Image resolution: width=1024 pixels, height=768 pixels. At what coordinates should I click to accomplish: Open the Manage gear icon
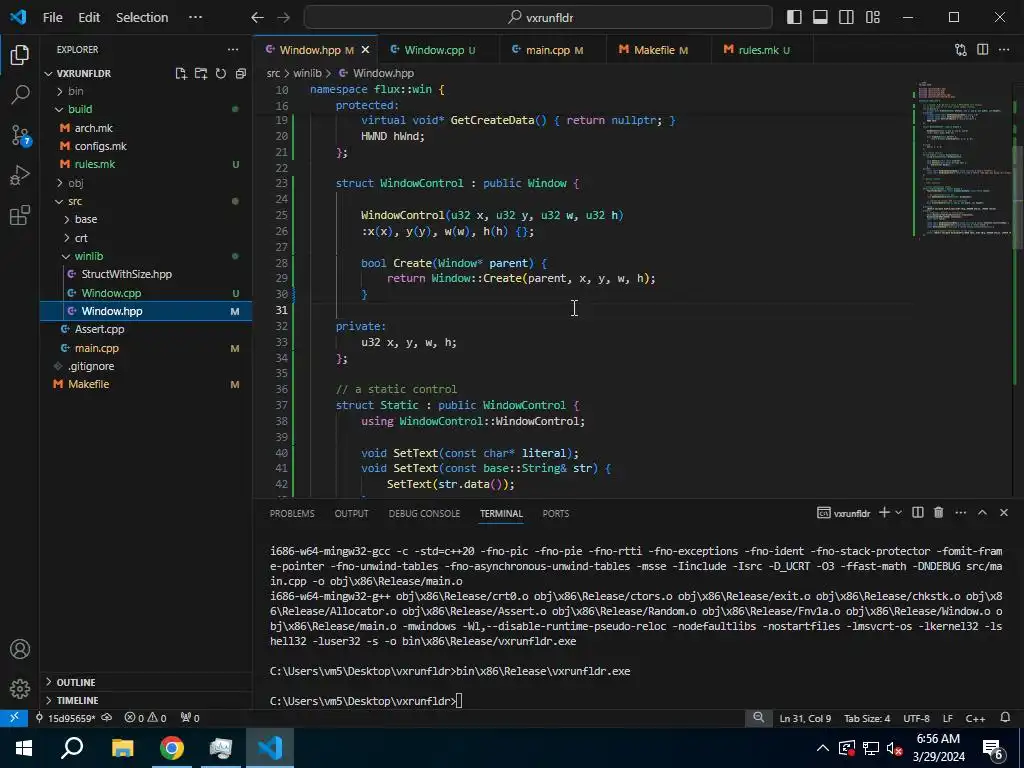coord(20,688)
